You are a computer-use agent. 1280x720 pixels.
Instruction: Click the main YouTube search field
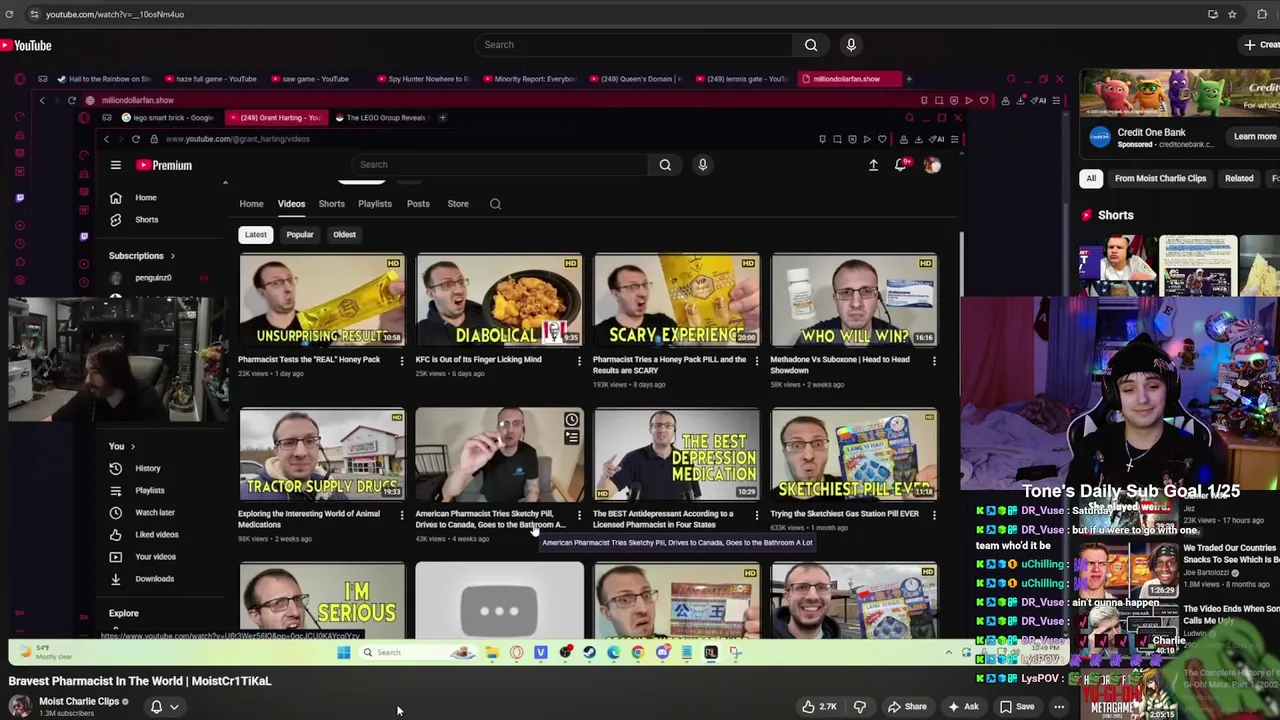point(634,45)
